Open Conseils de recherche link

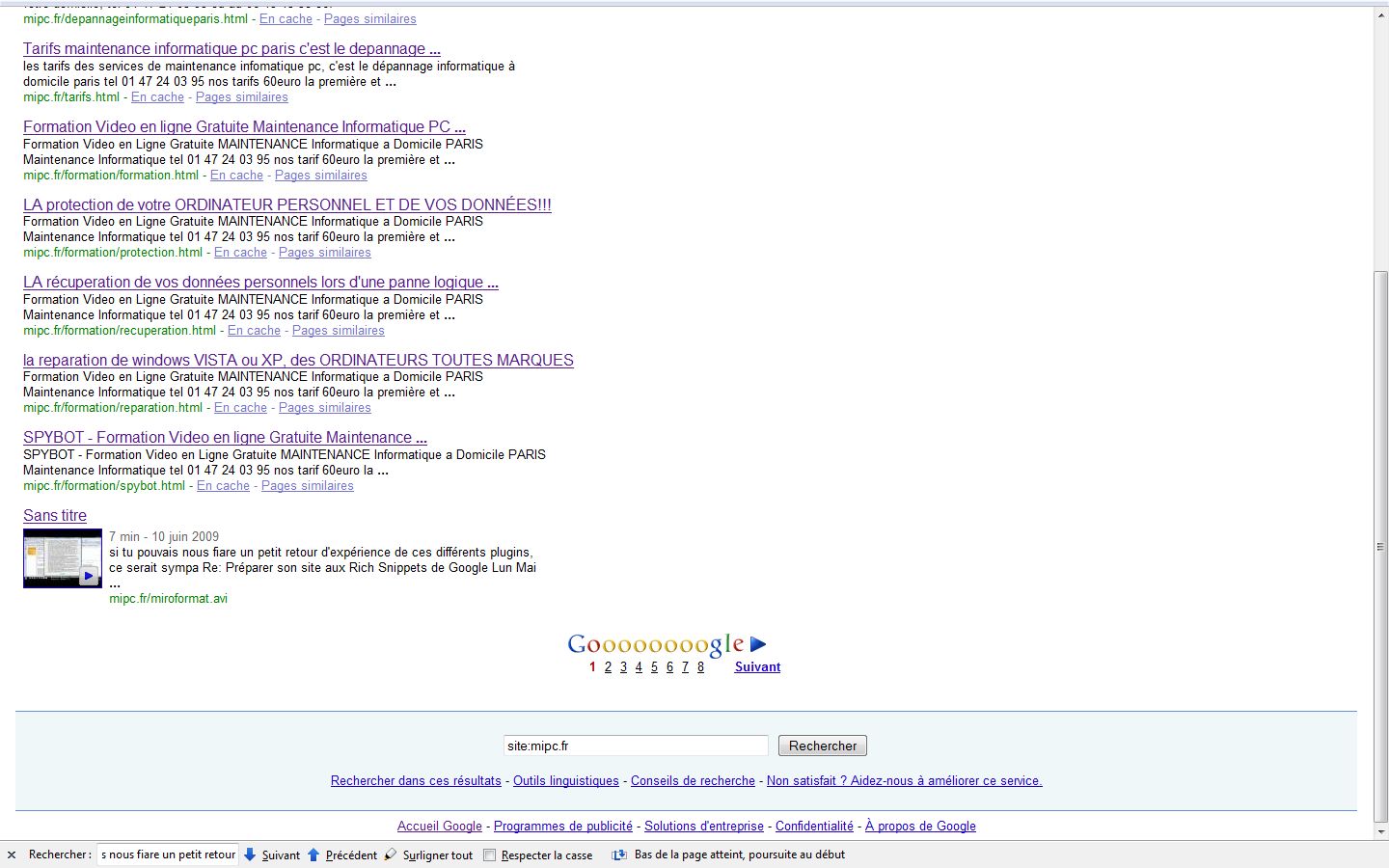tap(693, 781)
